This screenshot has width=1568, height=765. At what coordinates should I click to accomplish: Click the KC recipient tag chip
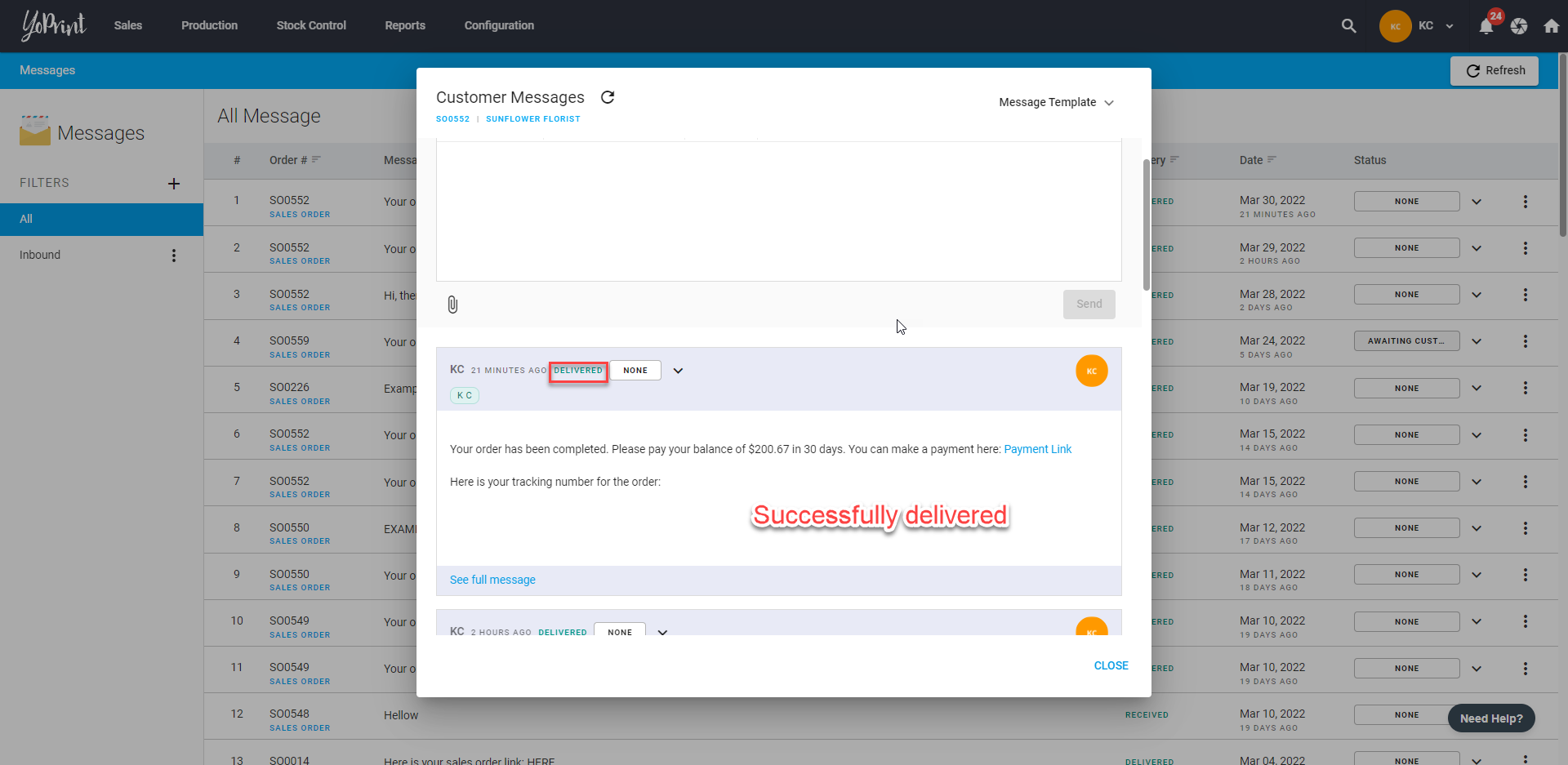click(465, 395)
